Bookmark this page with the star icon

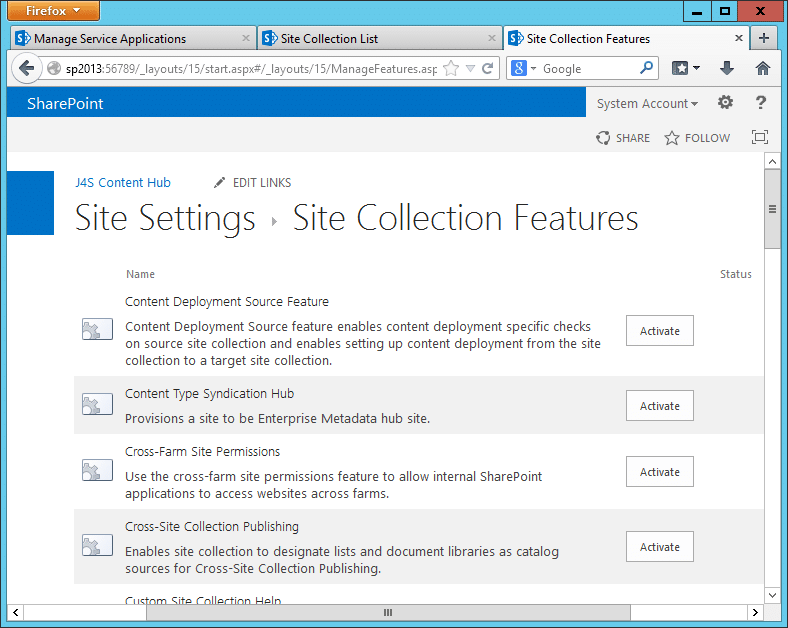pos(451,68)
